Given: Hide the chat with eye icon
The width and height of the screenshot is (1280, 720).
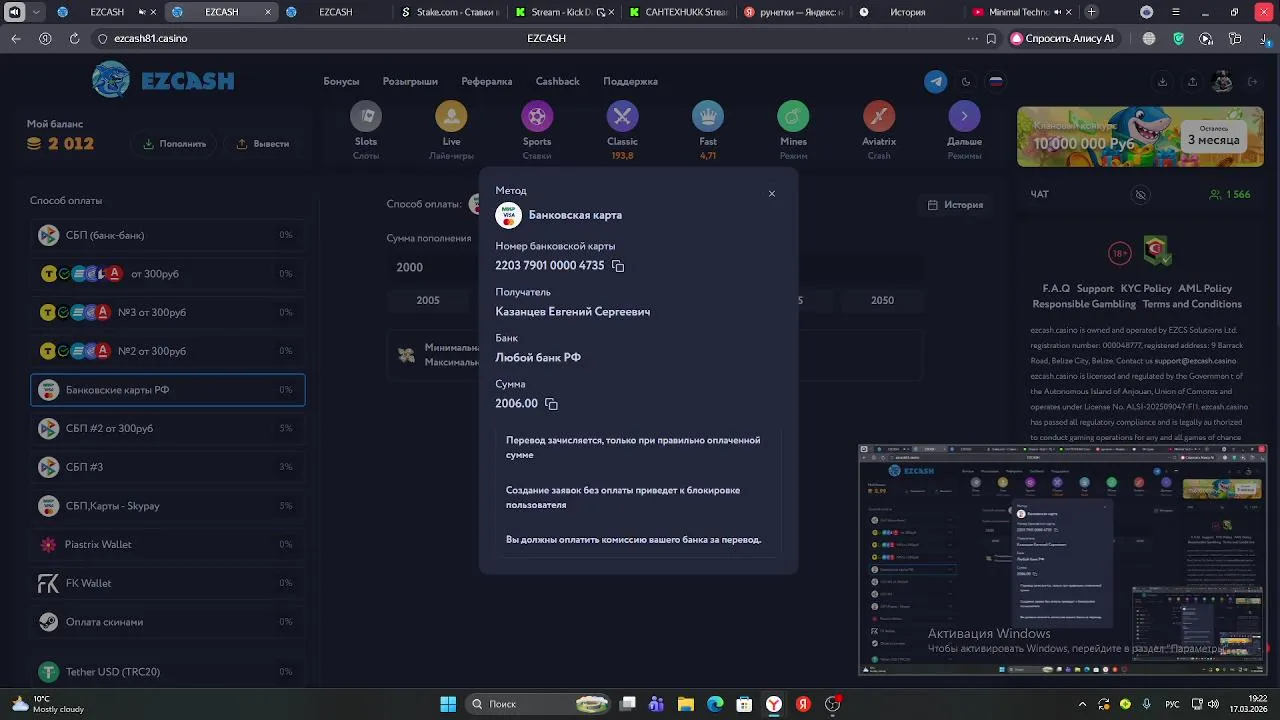Looking at the screenshot, I should (1140, 195).
